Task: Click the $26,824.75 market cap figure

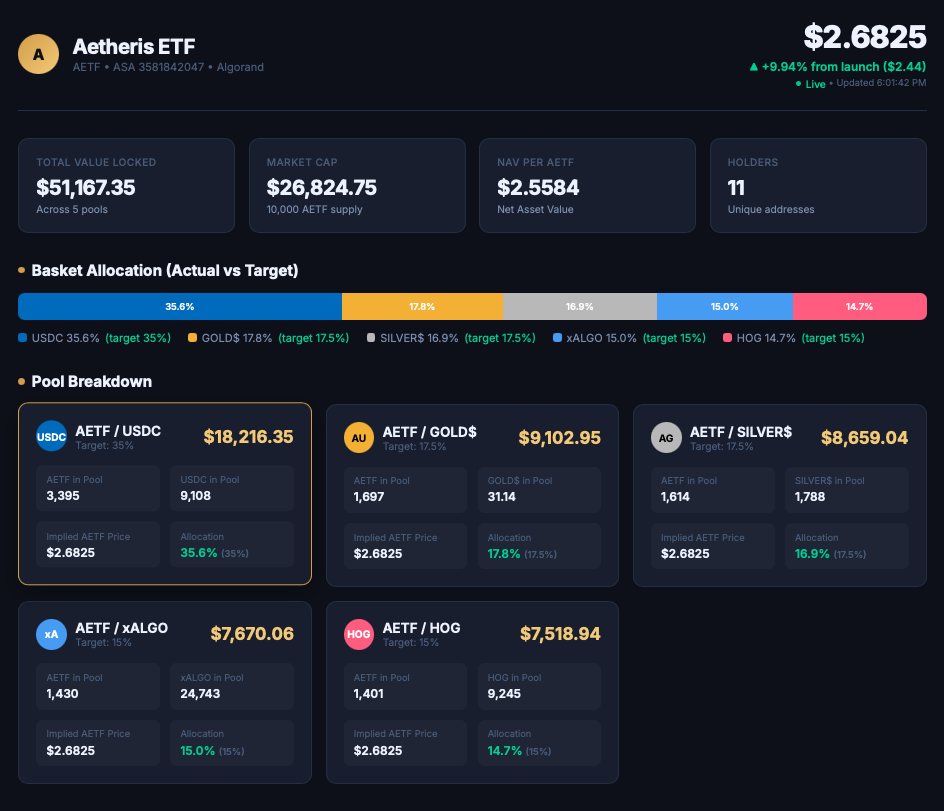Action: (x=321, y=187)
